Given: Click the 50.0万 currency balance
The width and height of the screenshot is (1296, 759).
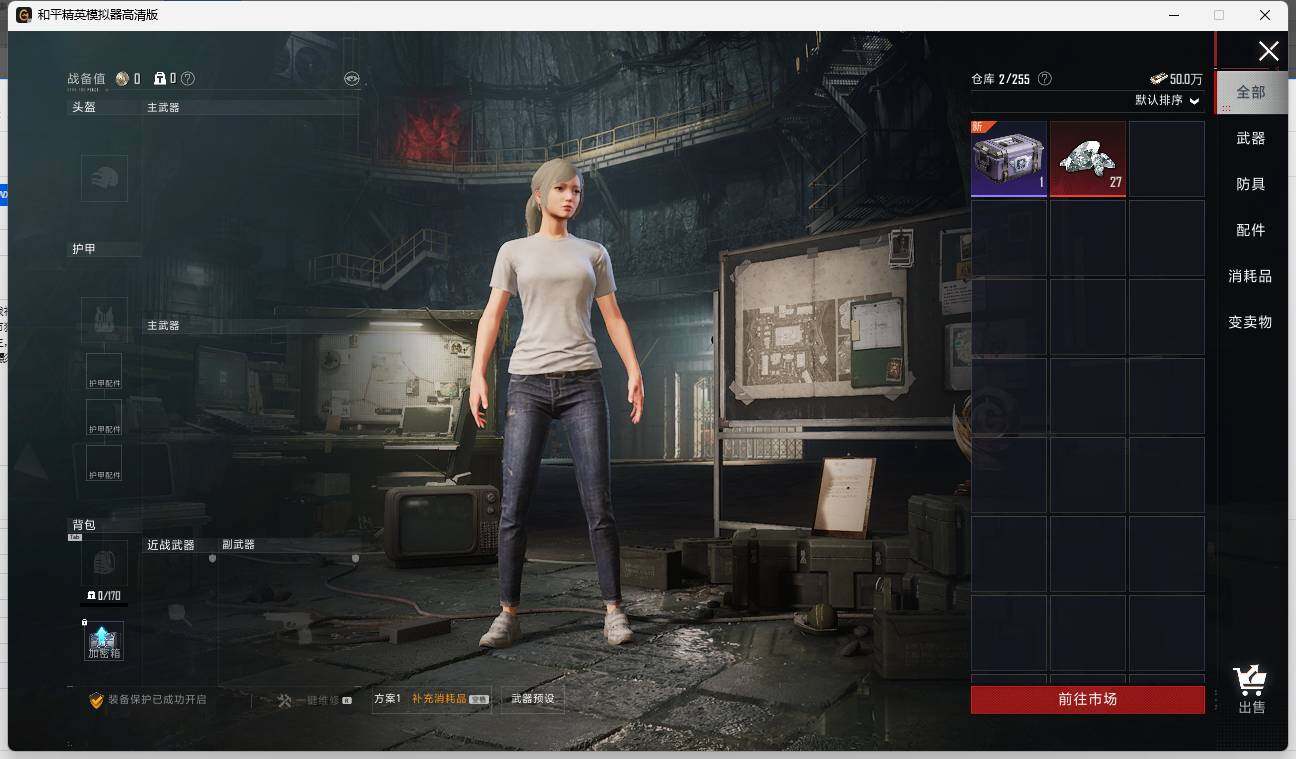Looking at the screenshot, I should [x=1187, y=79].
